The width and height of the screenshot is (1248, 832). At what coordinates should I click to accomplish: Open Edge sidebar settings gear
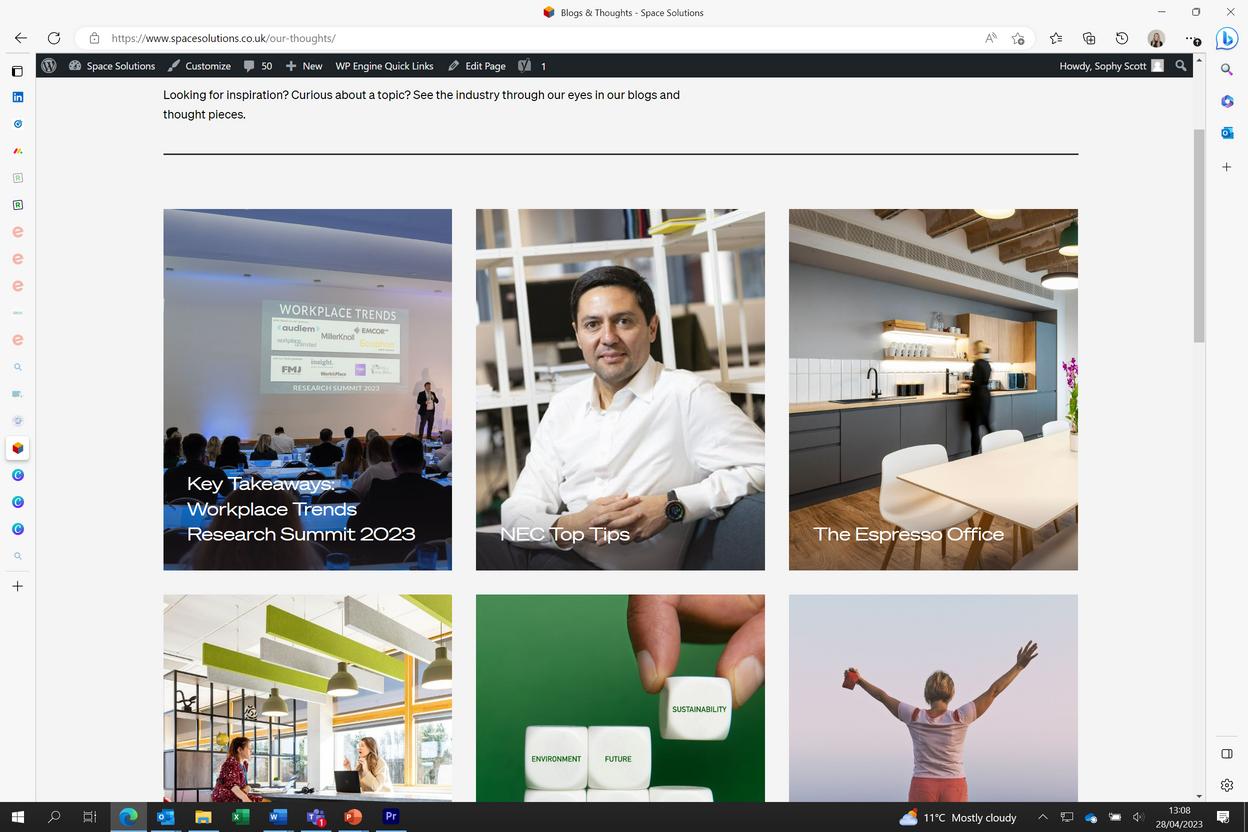1227,785
